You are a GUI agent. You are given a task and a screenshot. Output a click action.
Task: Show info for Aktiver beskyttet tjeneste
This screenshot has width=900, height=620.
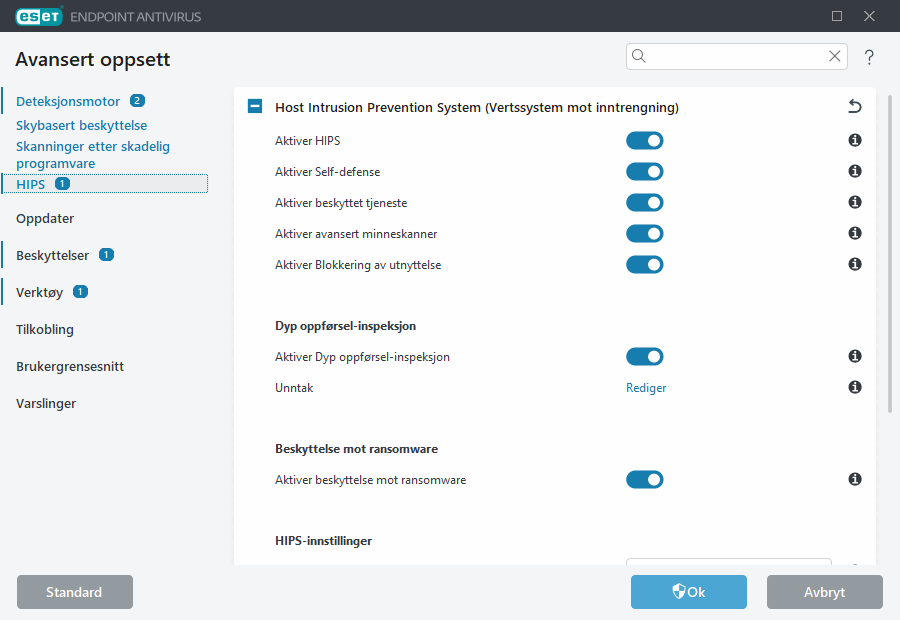pos(855,202)
